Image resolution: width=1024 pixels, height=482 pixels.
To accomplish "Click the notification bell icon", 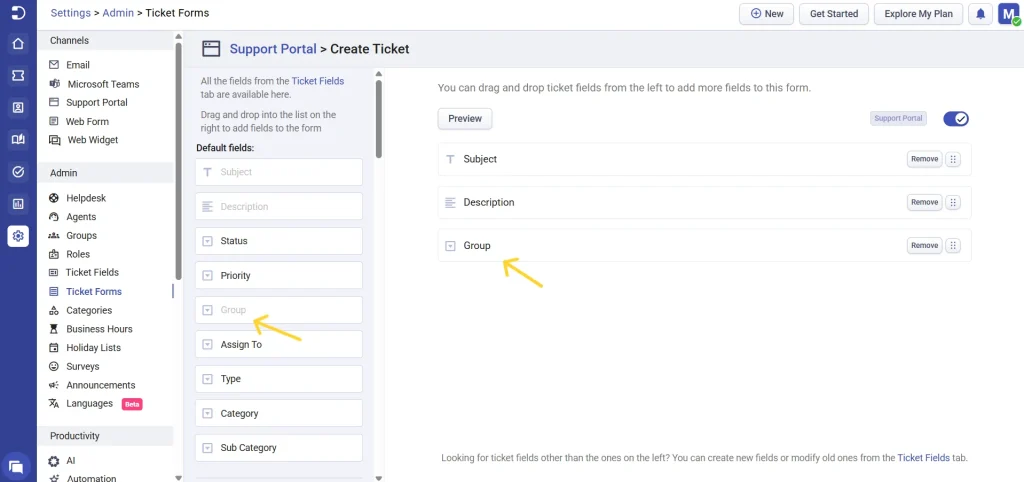I will pos(981,14).
